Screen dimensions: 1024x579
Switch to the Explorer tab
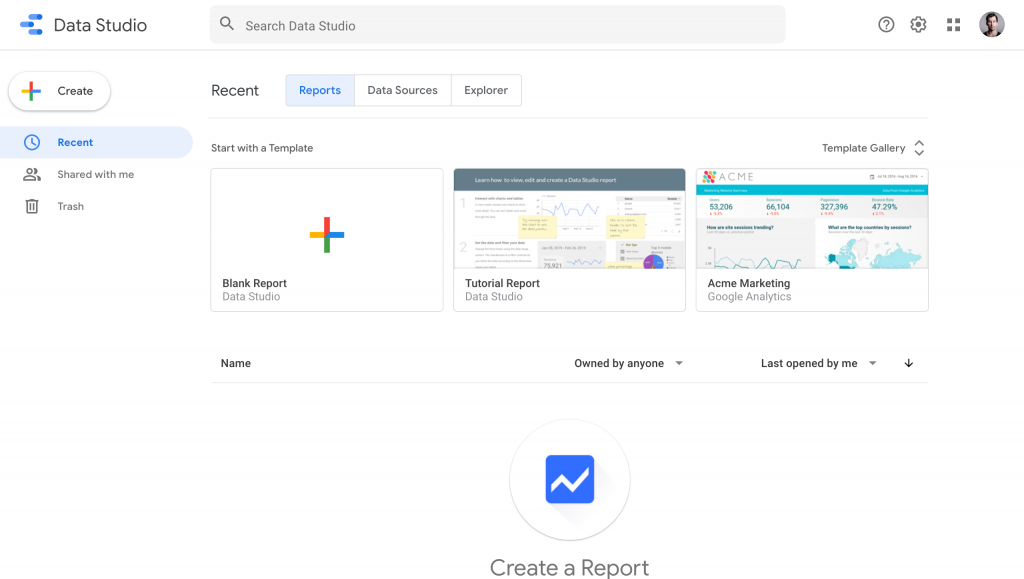click(x=486, y=90)
